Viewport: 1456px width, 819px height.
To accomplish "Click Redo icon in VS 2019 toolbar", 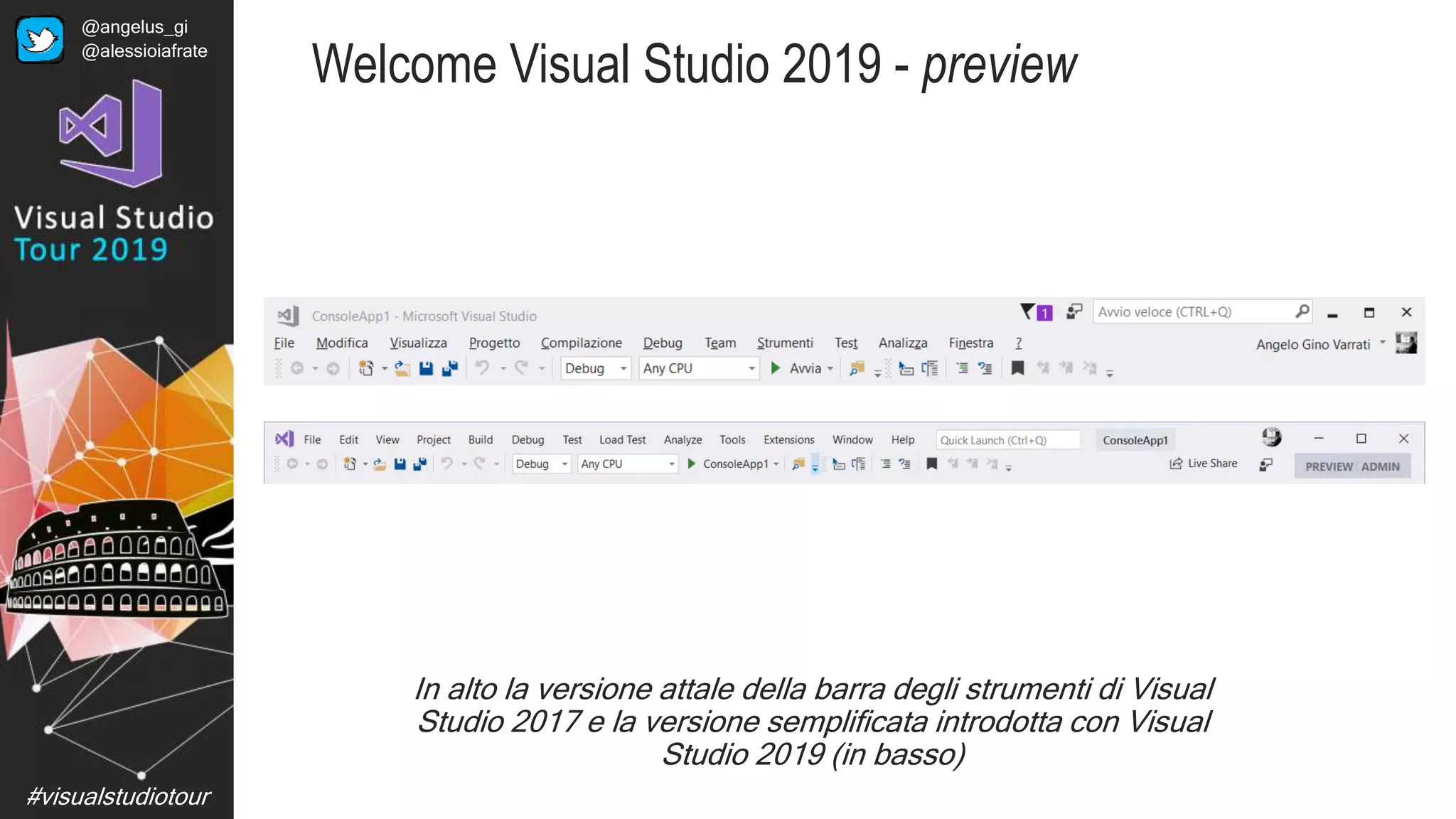I will [x=480, y=464].
